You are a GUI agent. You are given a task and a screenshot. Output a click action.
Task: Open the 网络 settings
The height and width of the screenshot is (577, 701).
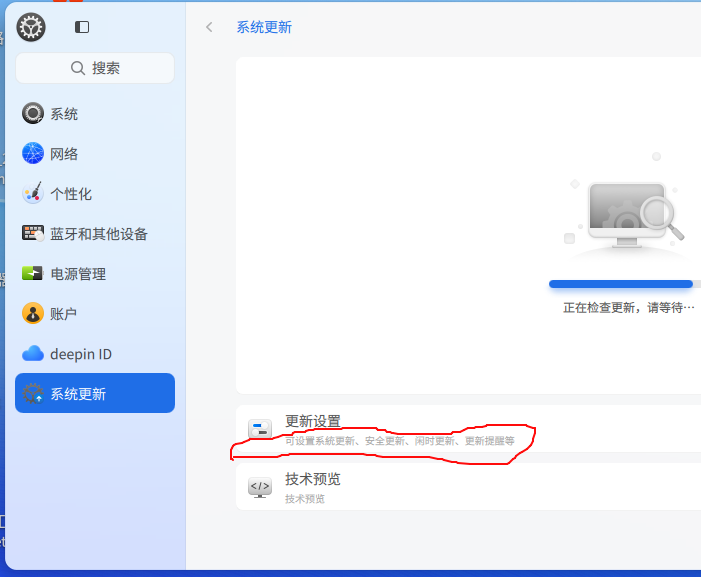(95, 153)
